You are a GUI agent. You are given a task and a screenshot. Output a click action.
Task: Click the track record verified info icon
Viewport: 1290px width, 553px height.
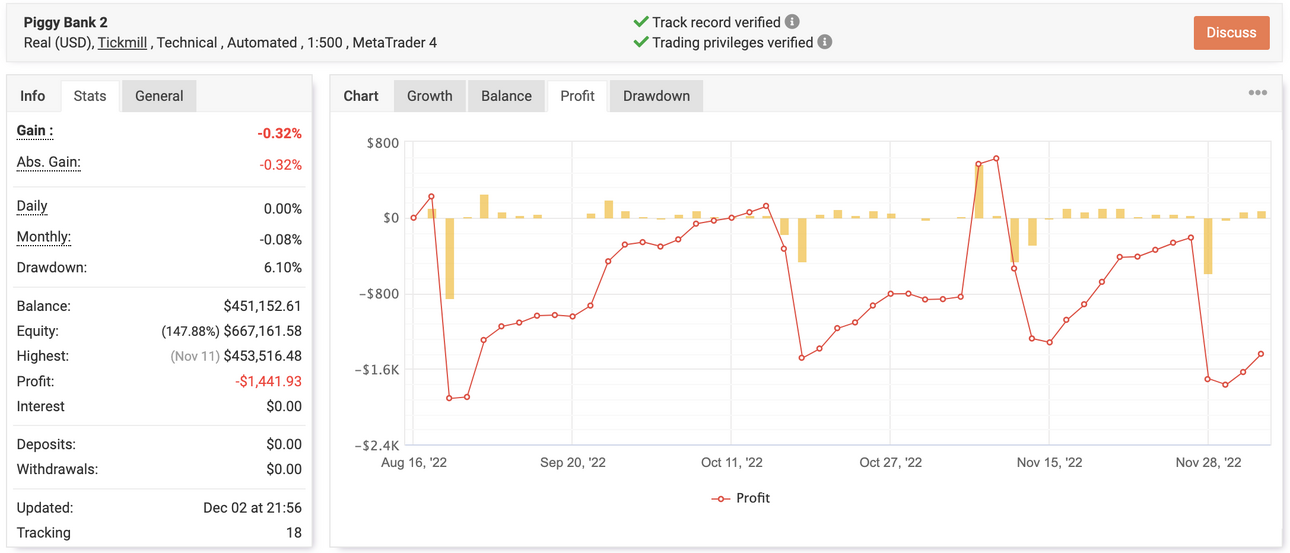coord(792,21)
